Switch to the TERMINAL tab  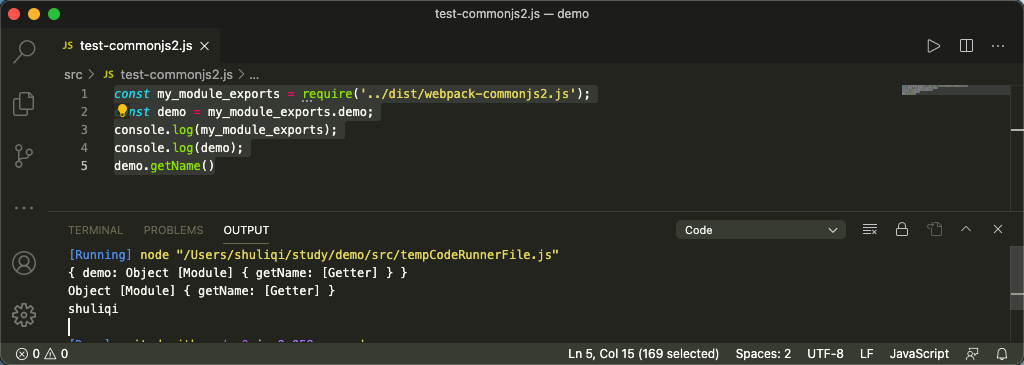point(95,230)
